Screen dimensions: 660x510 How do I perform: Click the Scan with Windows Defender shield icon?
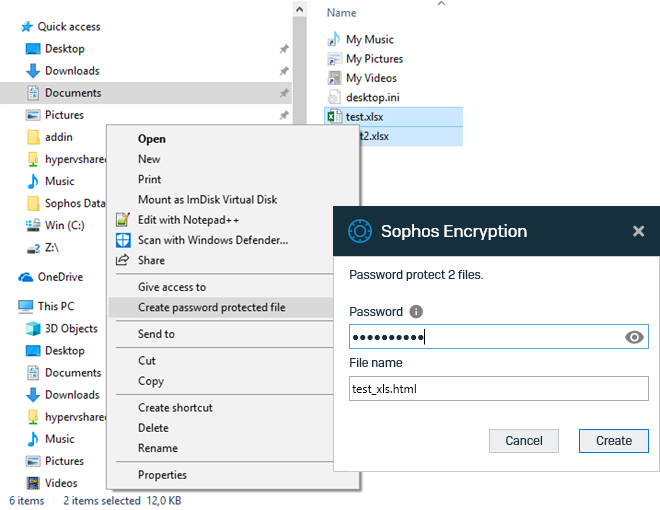click(123, 240)
